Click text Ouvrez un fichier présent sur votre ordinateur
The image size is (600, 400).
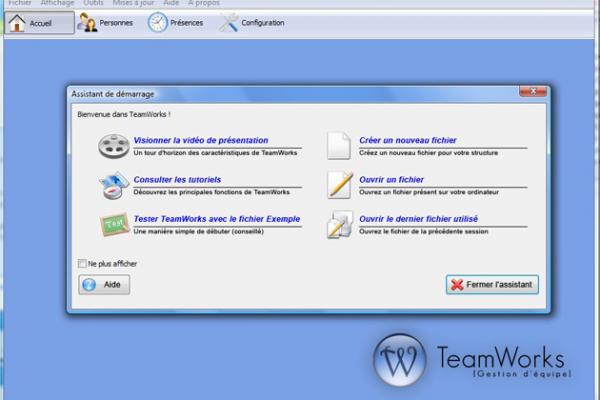pyautogui.click(x=429, y=192)
